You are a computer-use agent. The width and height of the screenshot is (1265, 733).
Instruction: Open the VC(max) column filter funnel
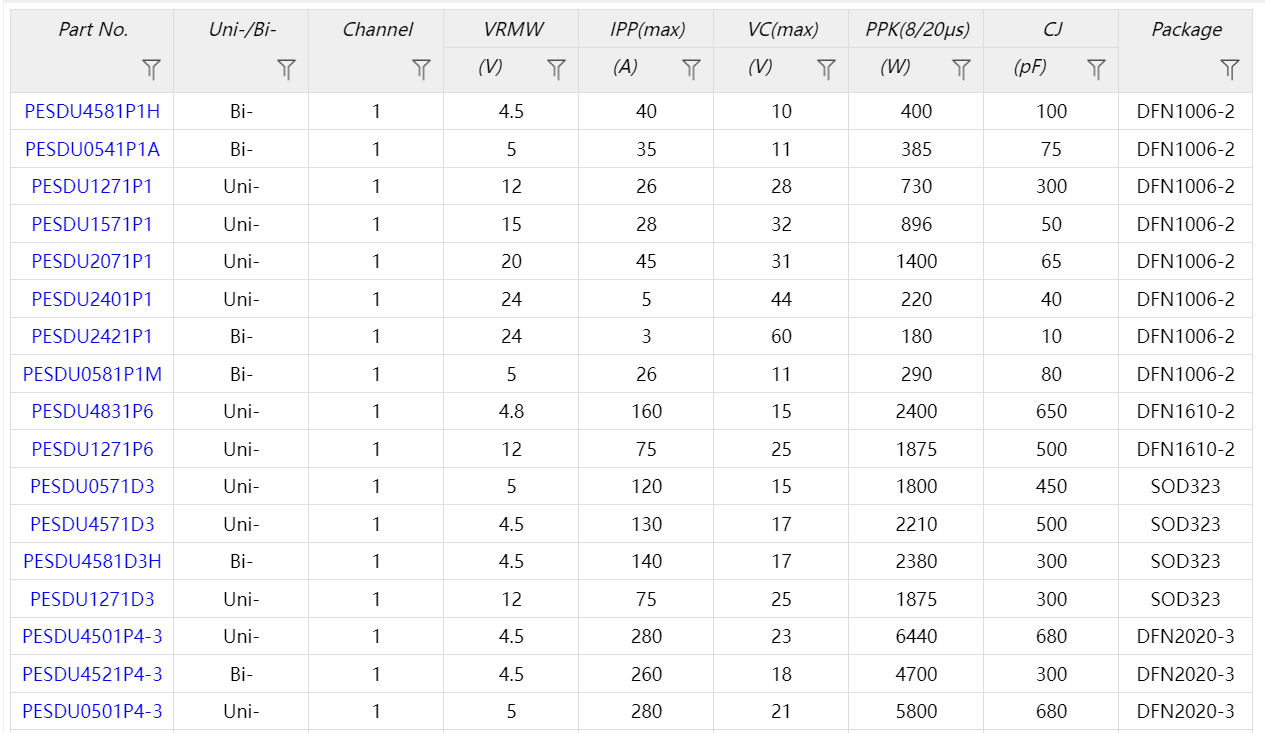826,69
